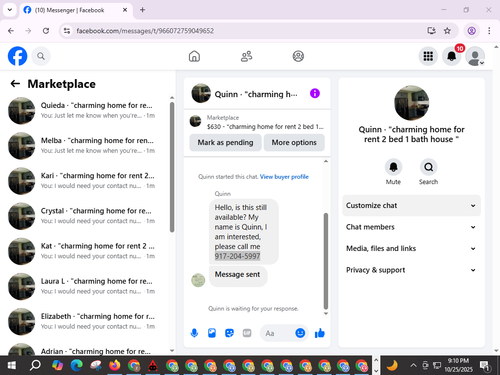Open notifications bell with 10 badge
Image resolution: width=500 pixels, height=375 pixels.
452,56
